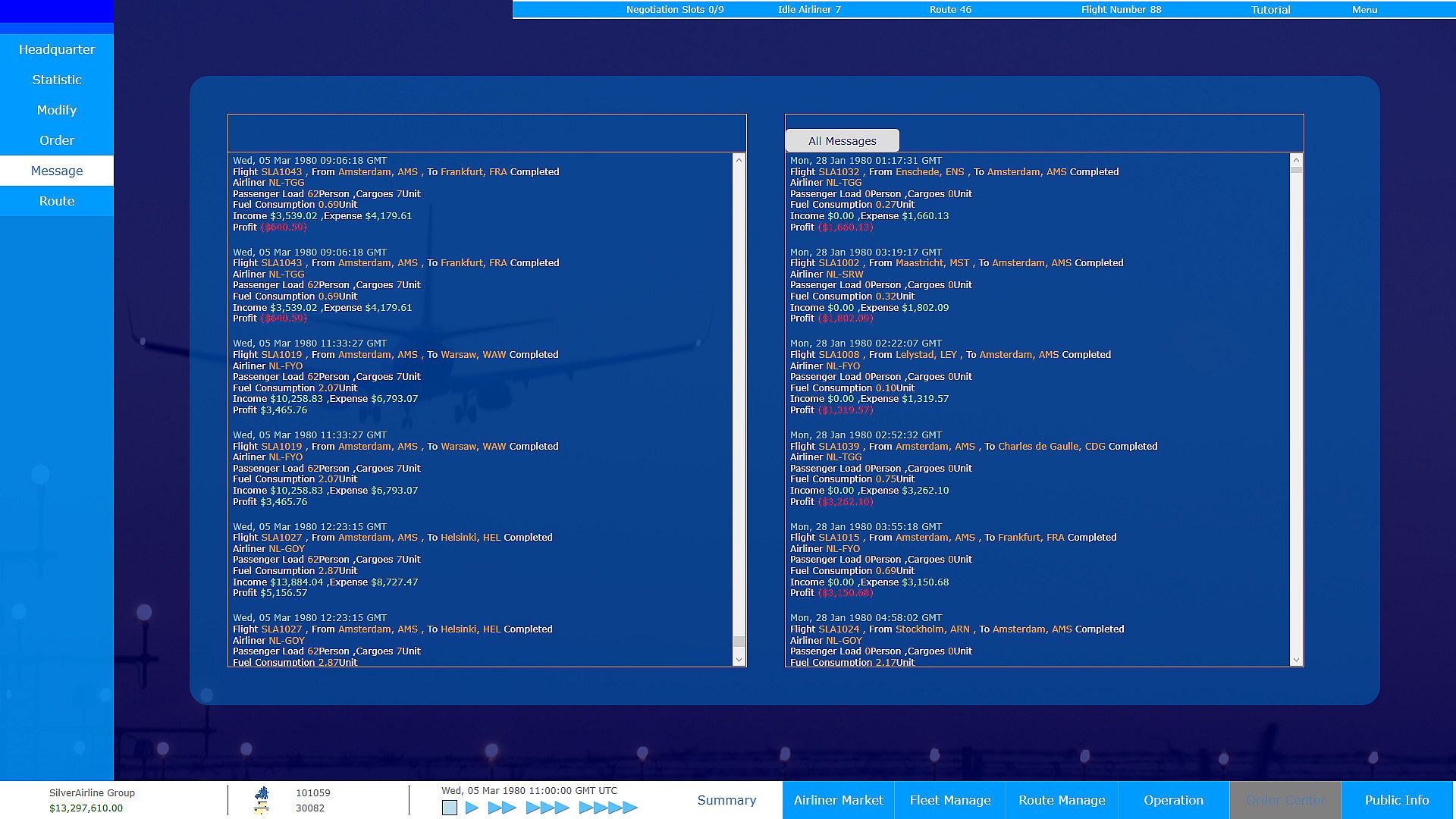
Task: Open the Airliner Market tab
Action: (838, 800)
